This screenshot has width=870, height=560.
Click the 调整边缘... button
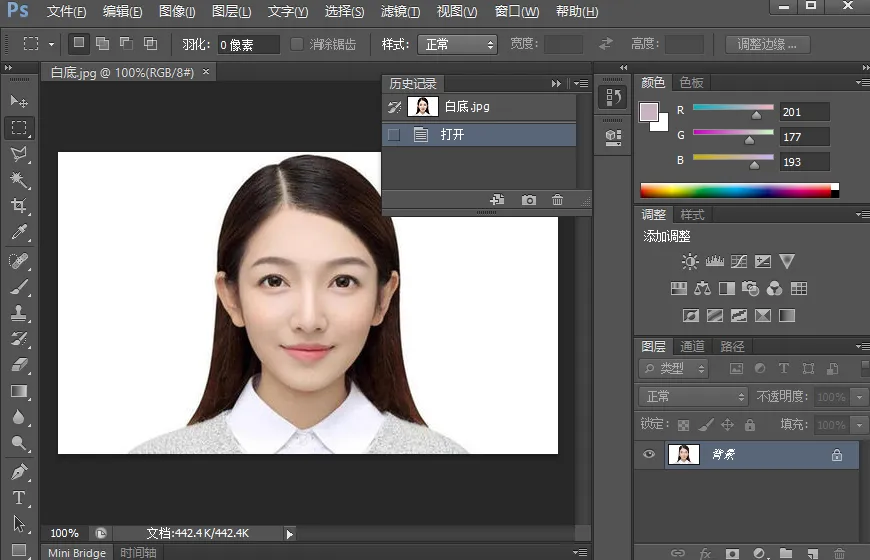(767, 45)
